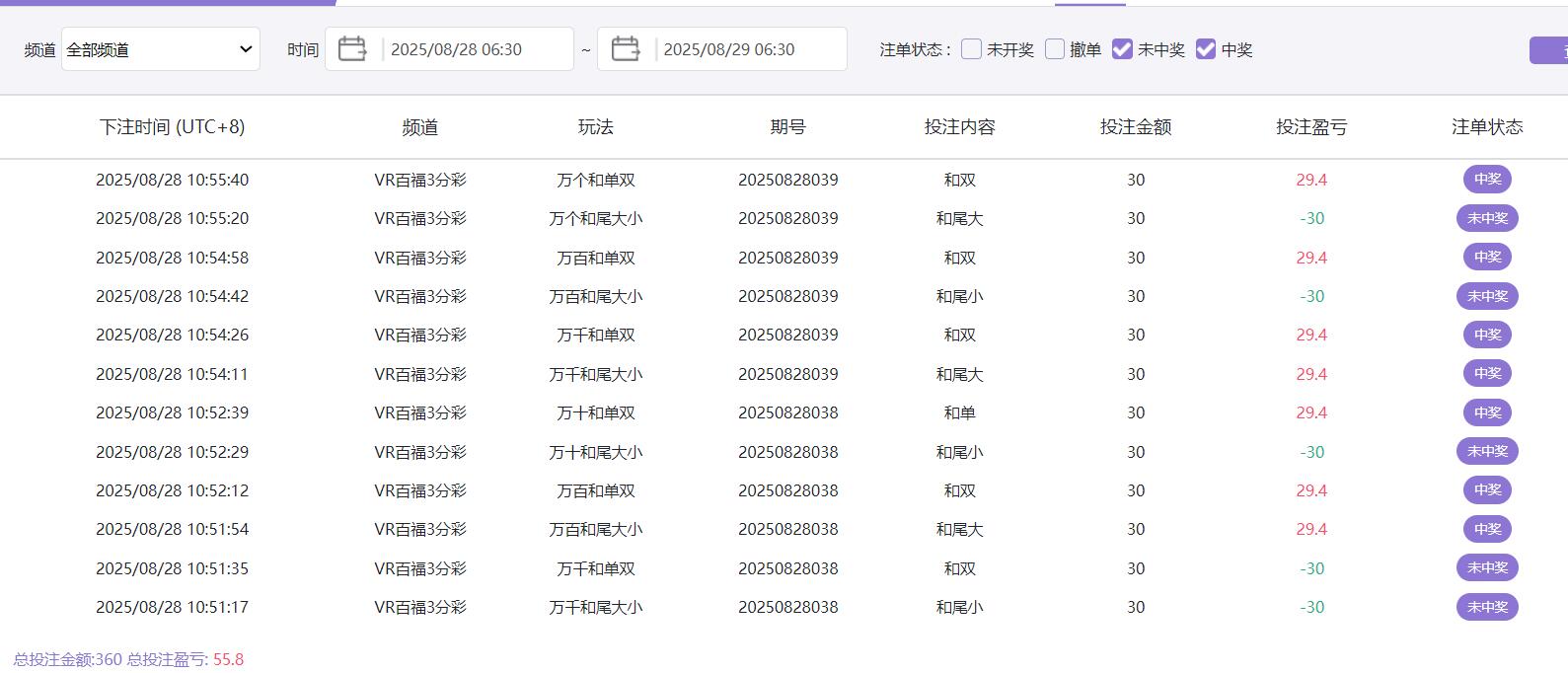Check the 未开奖 status checkbox
Viewport: 1568px width, 673px height.
(971, 49)
